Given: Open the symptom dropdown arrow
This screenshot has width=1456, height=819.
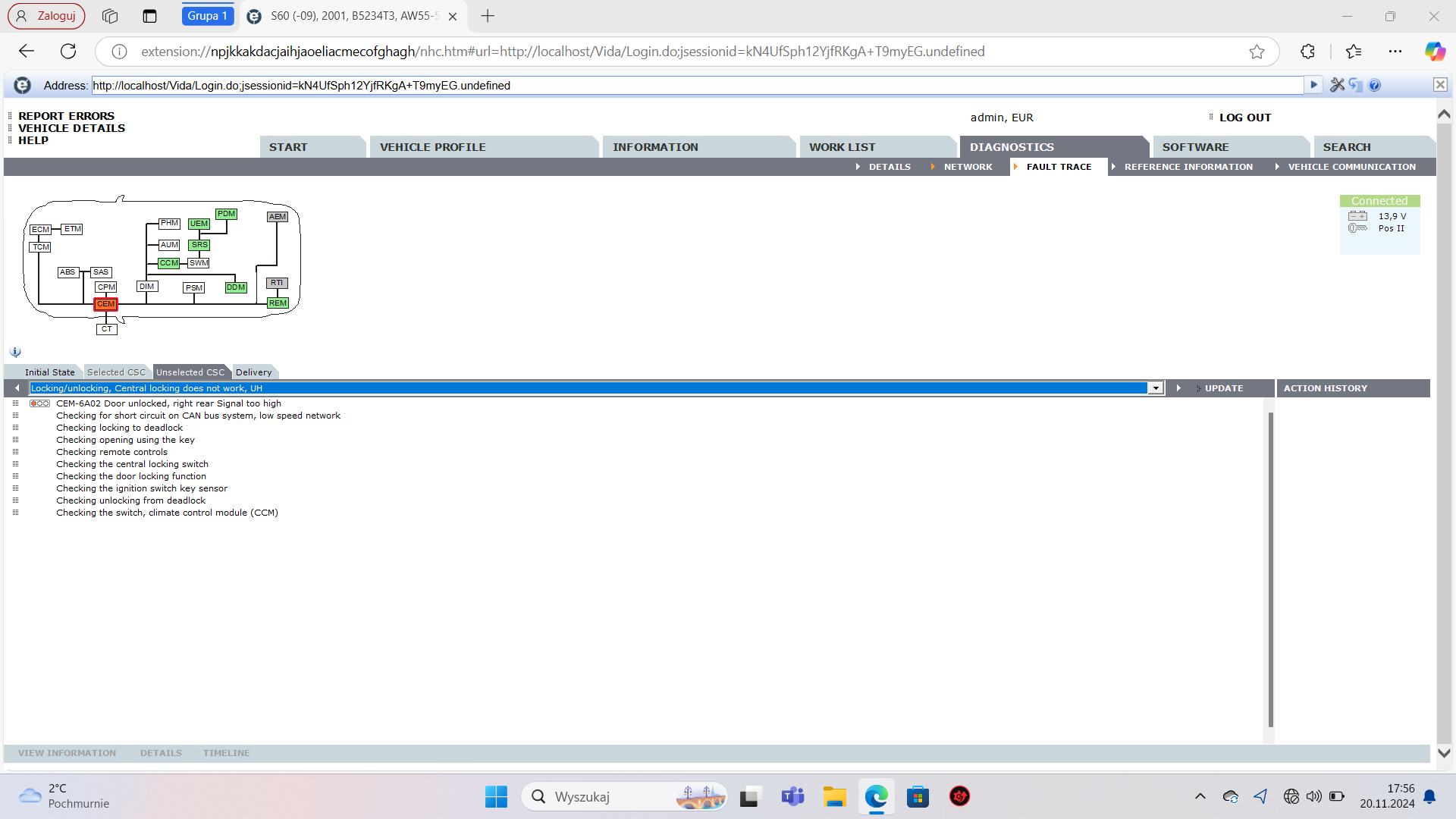Looking at the screenshot, I should coord(1156,388).
